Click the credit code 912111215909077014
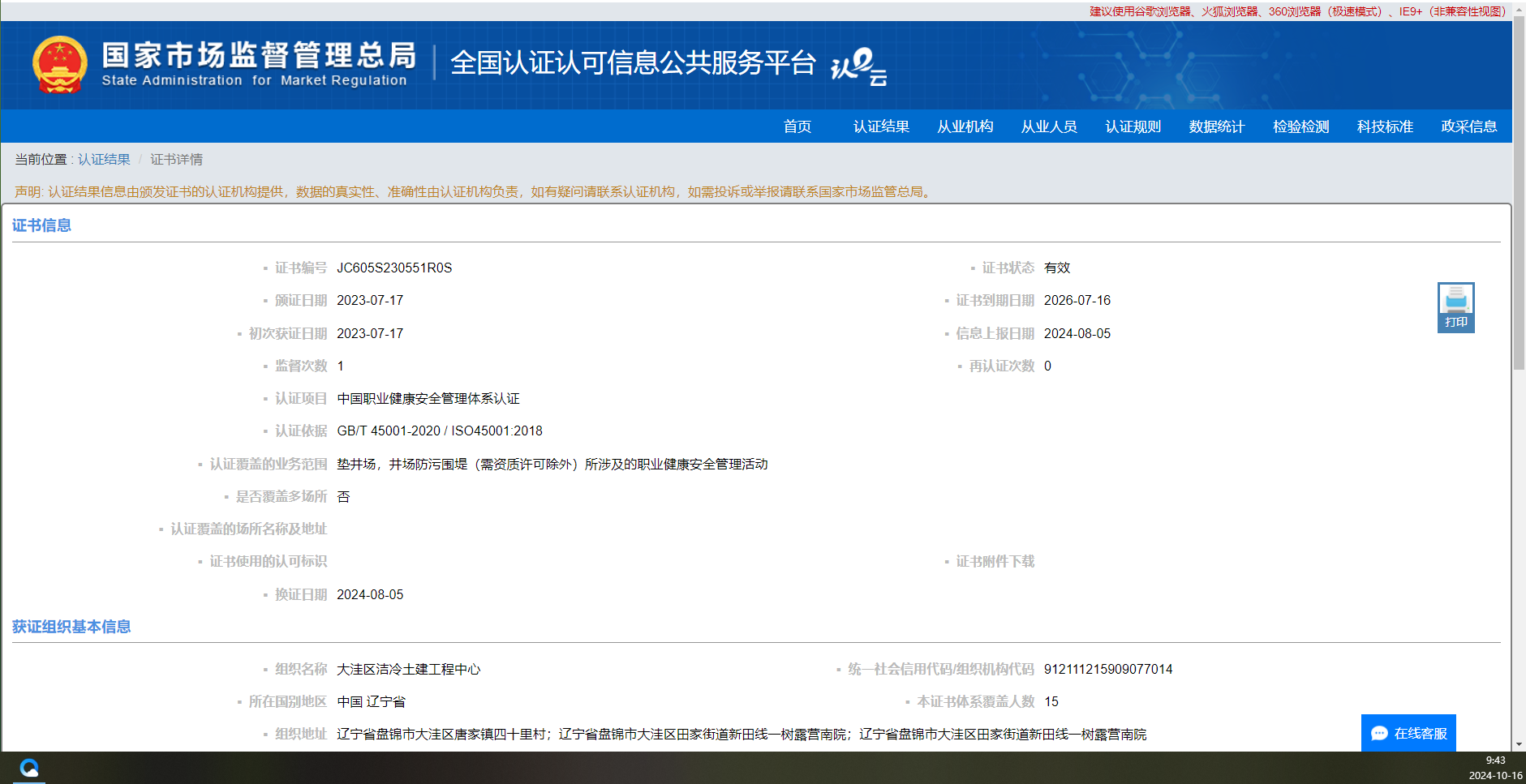This screenshot has width=1526, height=784. click(x=1108, y=669)
